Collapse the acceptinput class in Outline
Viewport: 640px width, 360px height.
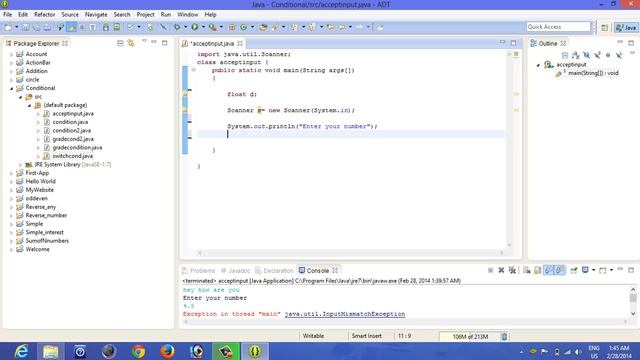coord(538,65)
